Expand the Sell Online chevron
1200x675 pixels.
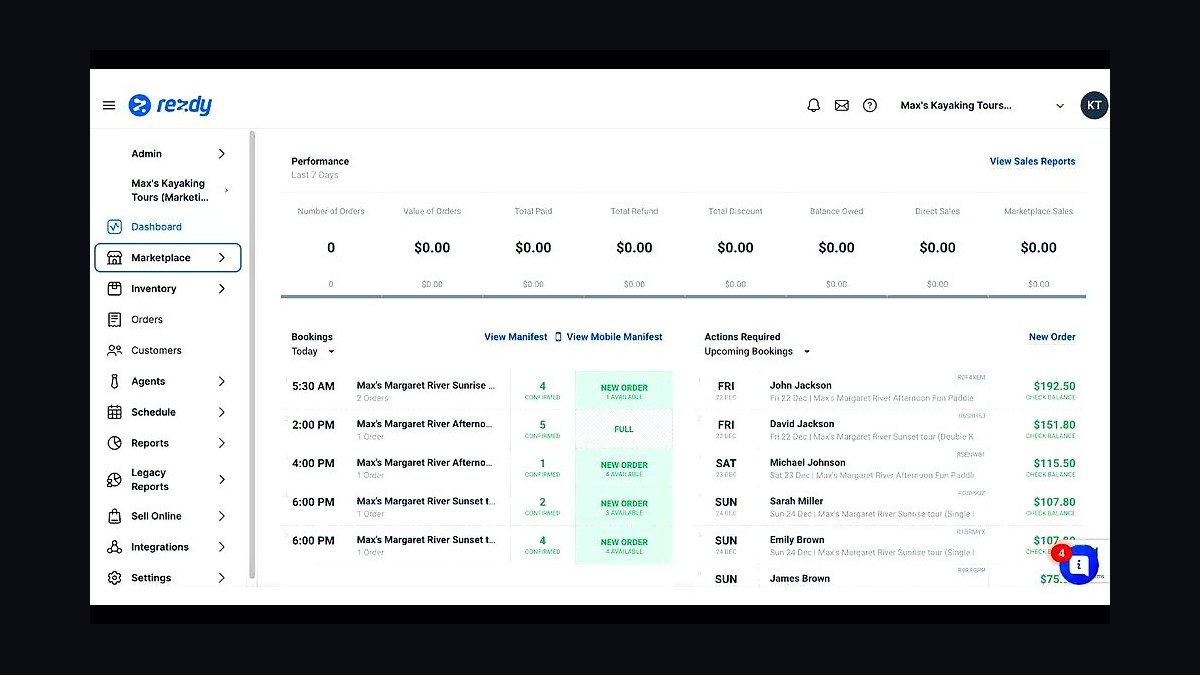pyautogui.click(x=221, y=516)
